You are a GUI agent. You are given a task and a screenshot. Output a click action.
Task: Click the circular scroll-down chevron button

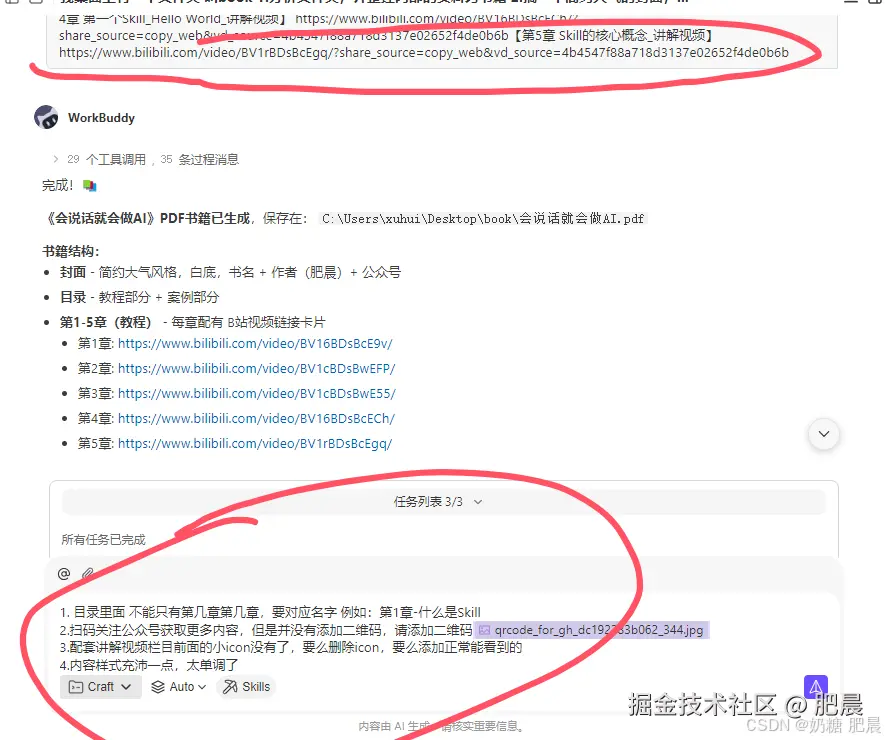click(x=823, y=434)
